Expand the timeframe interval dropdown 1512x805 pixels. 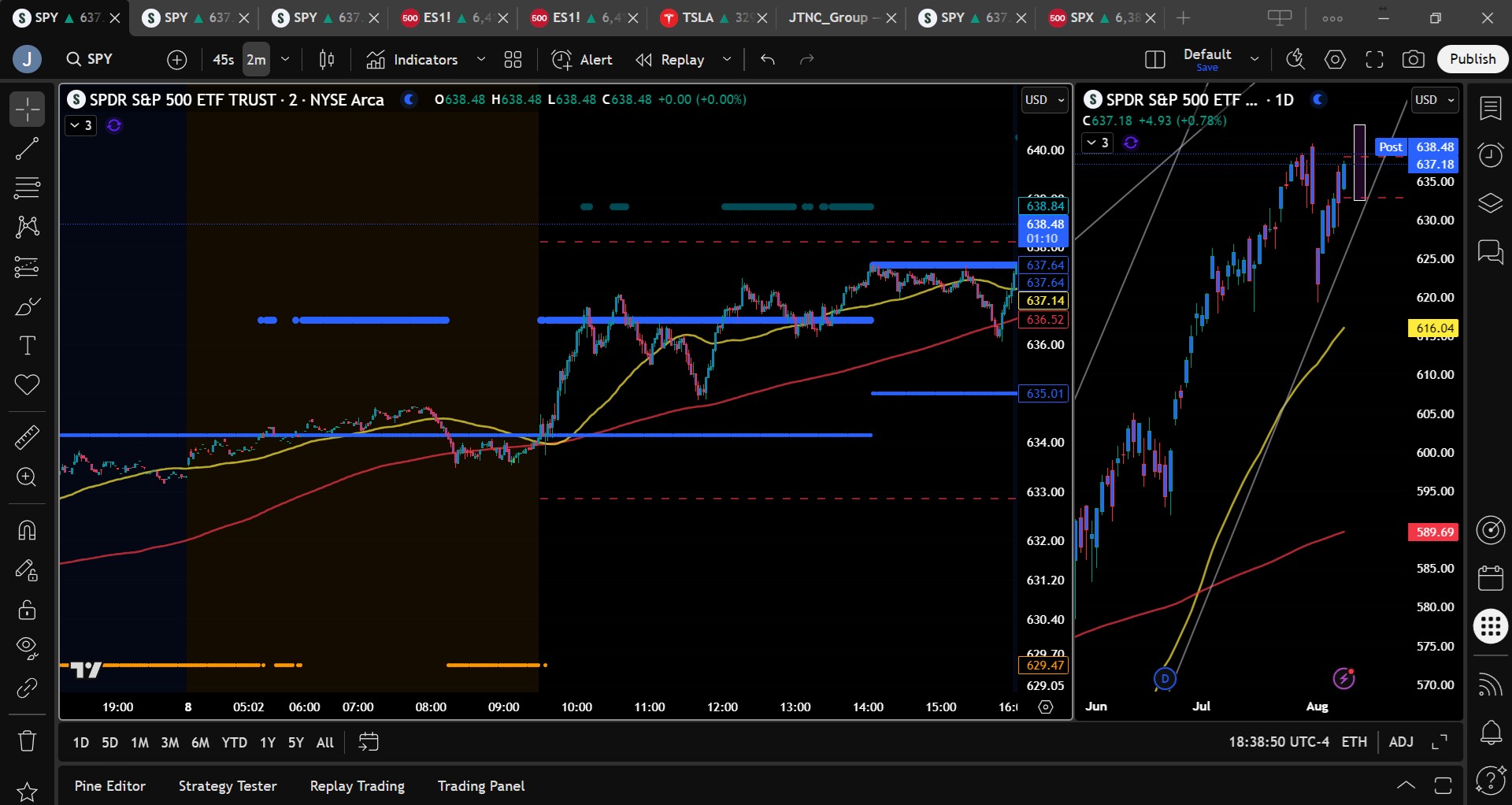coord(285,59)
